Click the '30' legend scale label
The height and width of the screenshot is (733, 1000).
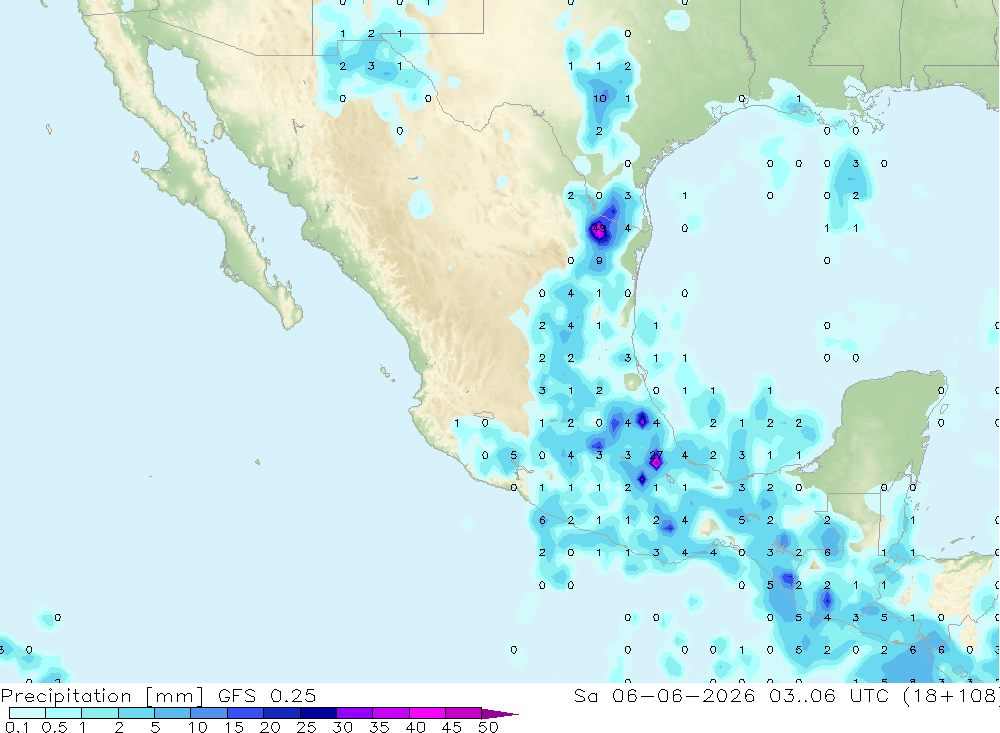coord(343,727)
